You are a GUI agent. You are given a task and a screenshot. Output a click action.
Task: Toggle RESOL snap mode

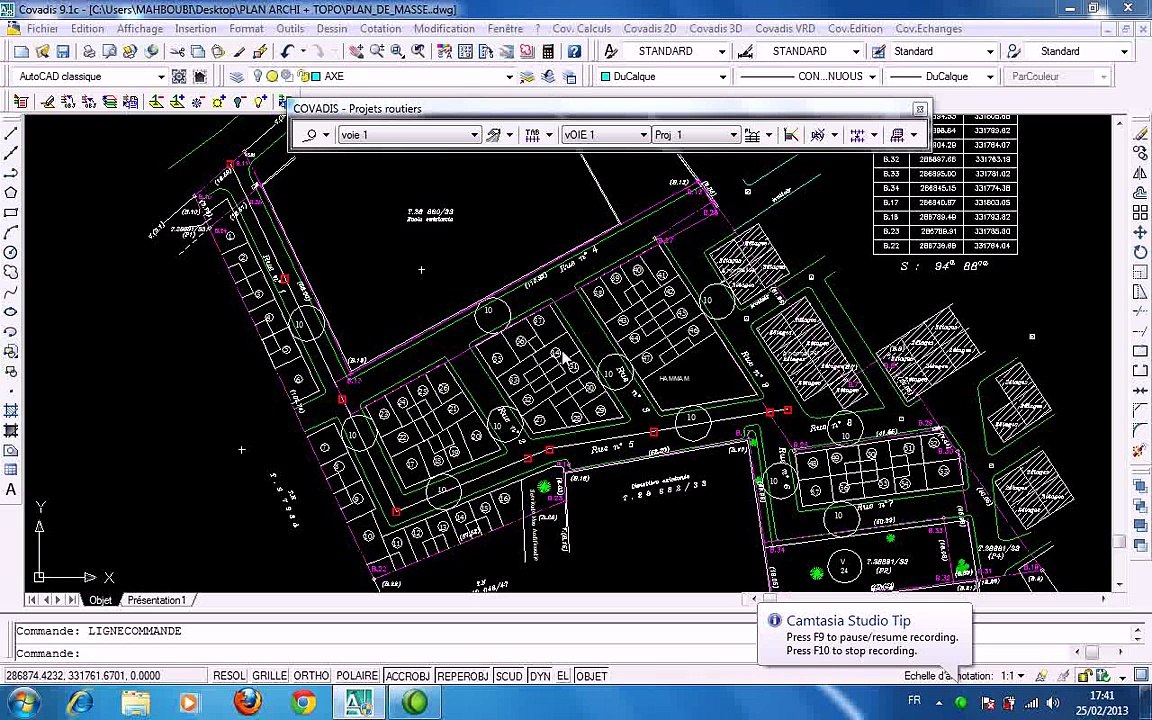229,676
